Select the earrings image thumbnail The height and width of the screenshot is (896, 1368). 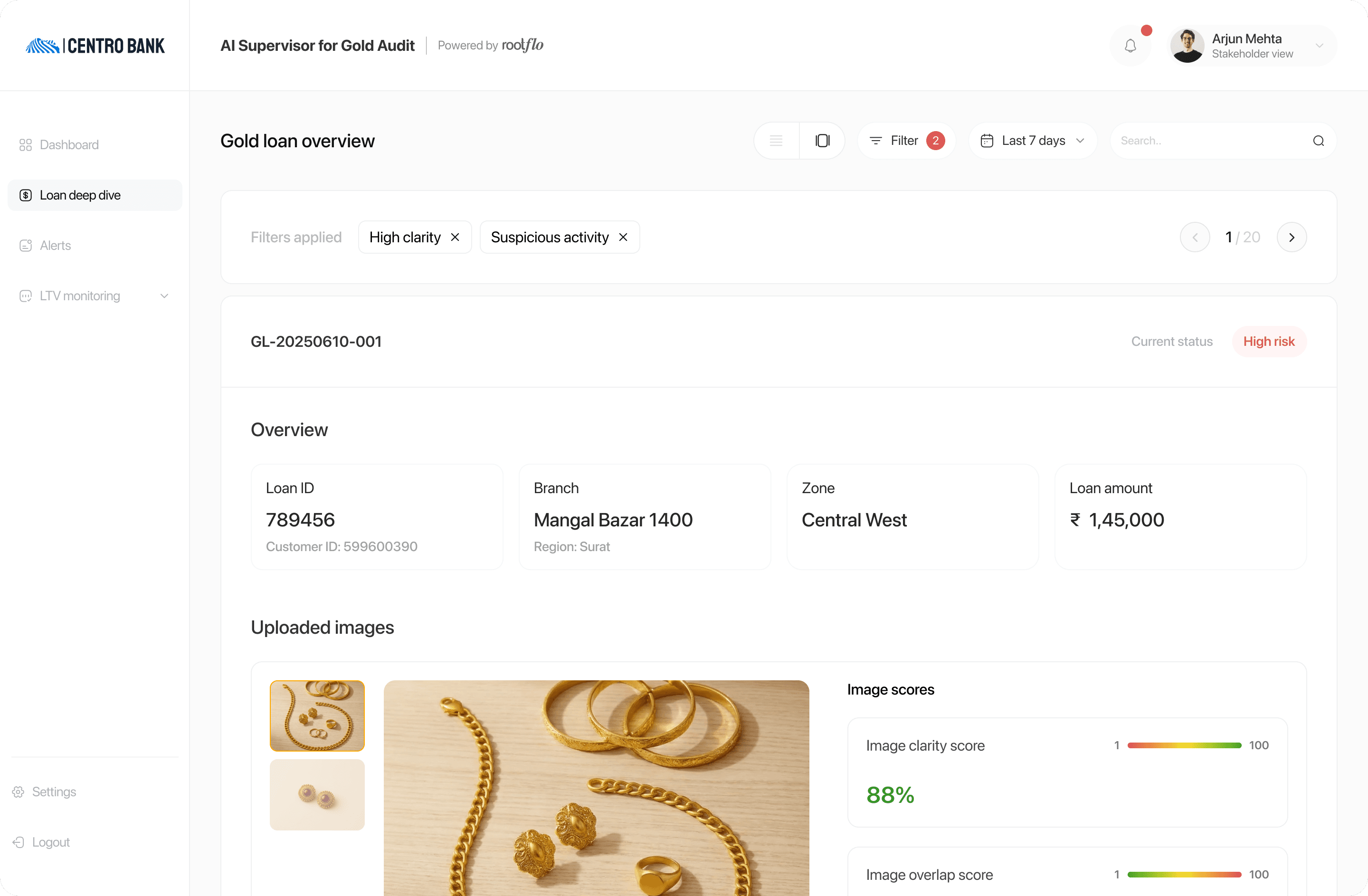coord(317,795)
